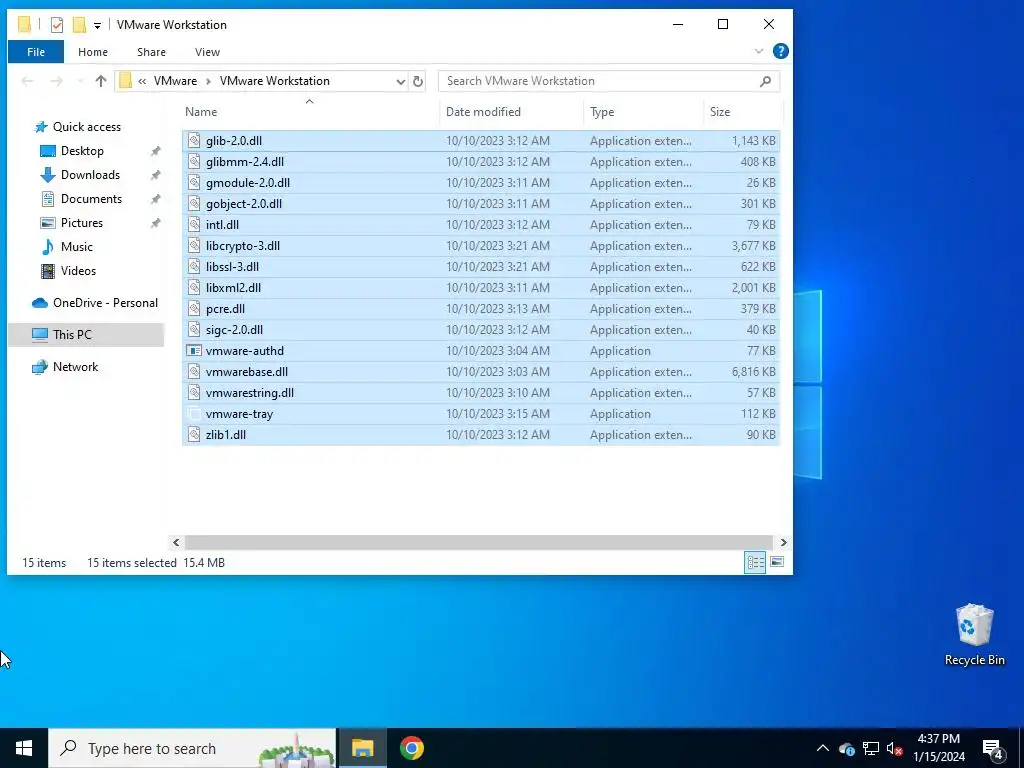Image resolution: width=1024 pixels, height=768 pixels.
Task: Expand the ribbon with the chevron
Action: (758, 51)
